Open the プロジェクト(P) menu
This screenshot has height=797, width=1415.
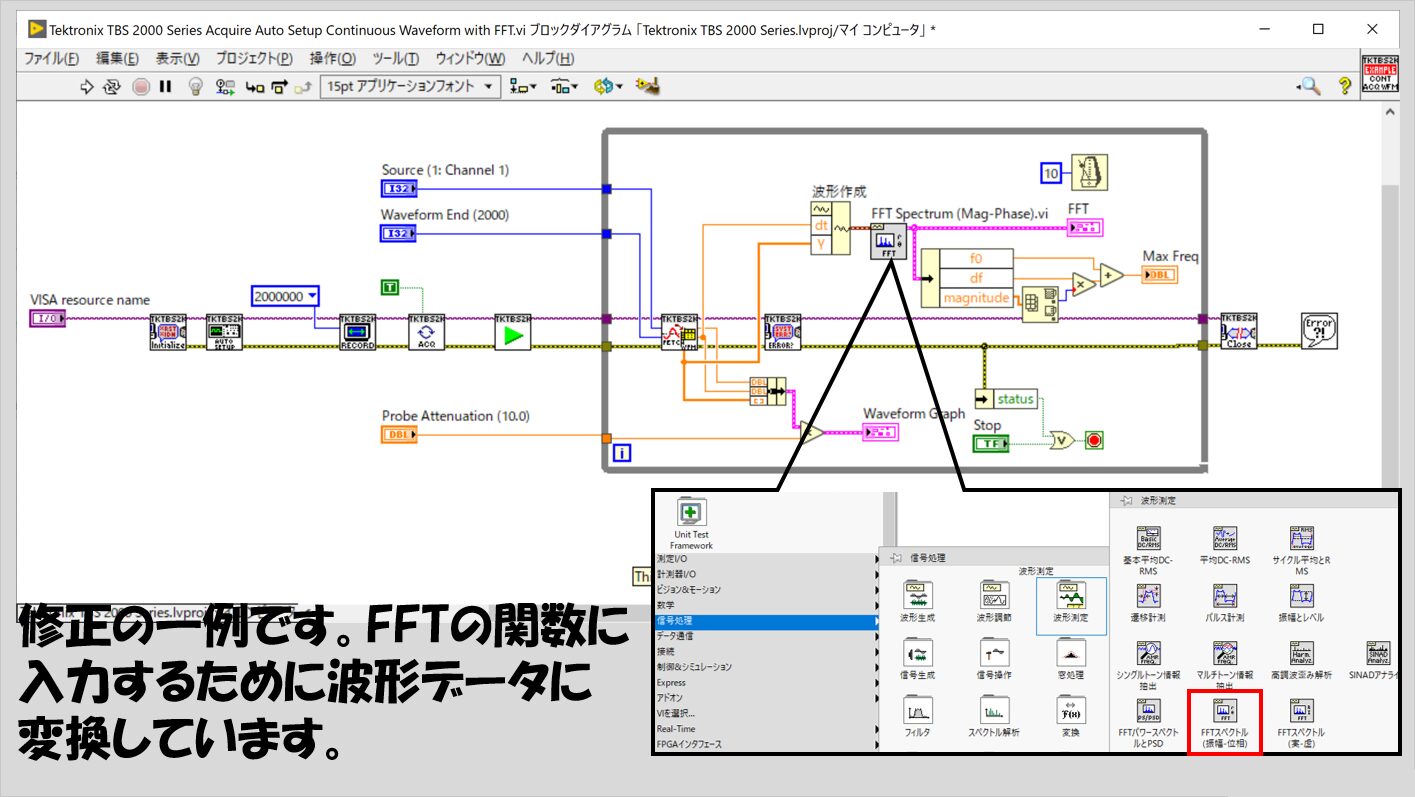[x=254, y=59]
